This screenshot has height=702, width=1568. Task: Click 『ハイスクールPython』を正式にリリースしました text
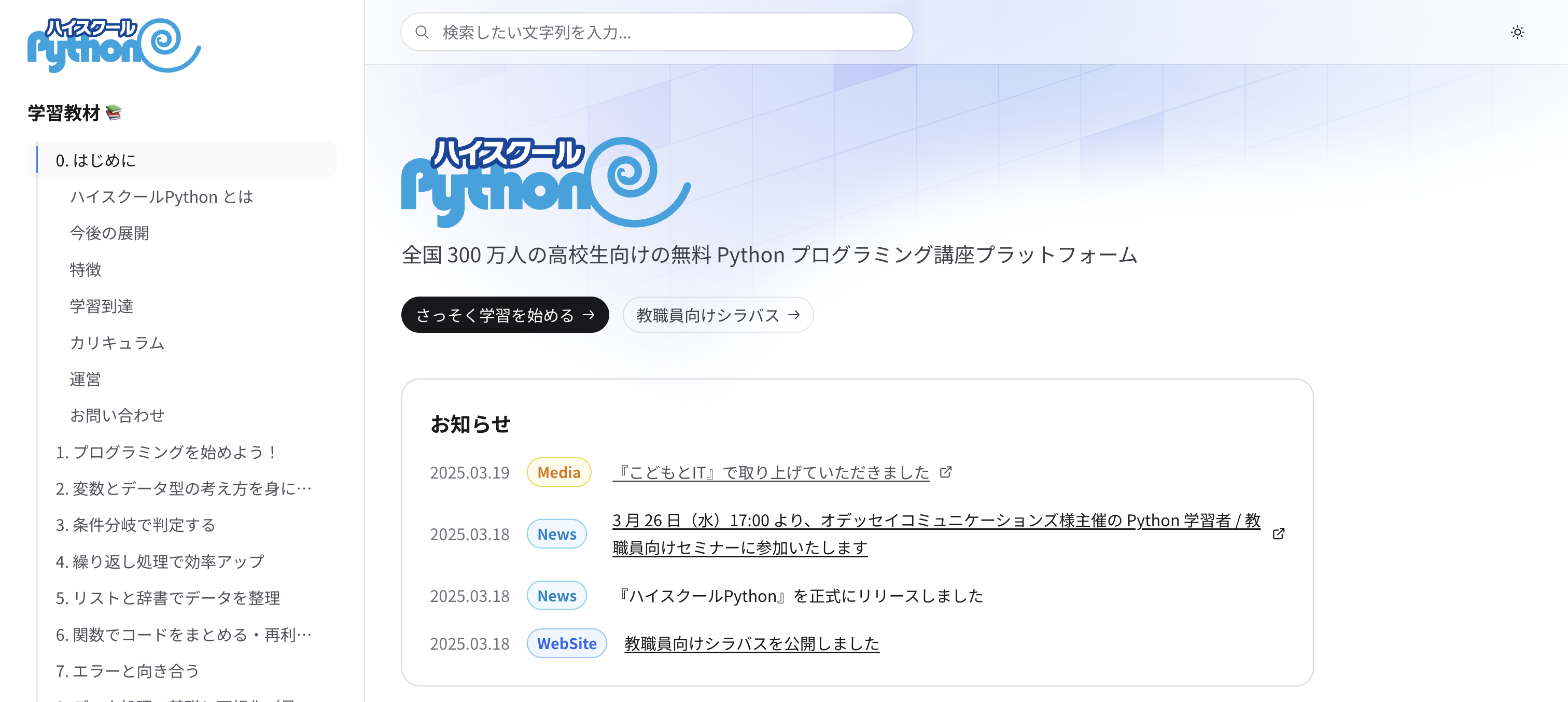[798, 596]
